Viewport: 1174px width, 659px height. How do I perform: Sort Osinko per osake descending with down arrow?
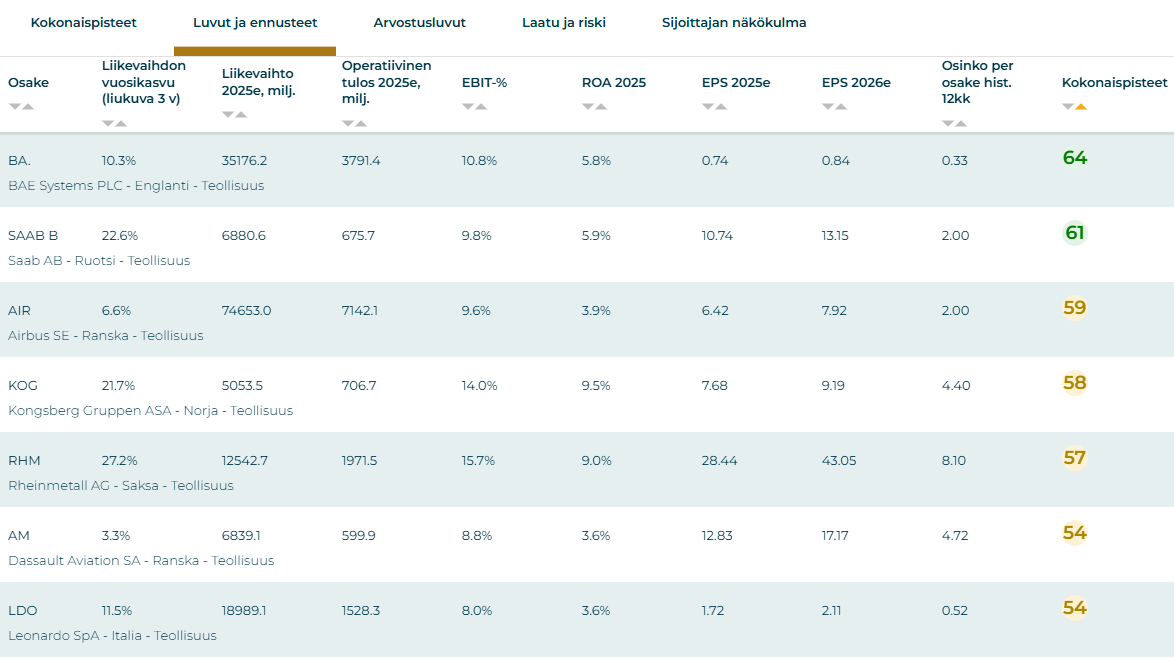(947, 124)
